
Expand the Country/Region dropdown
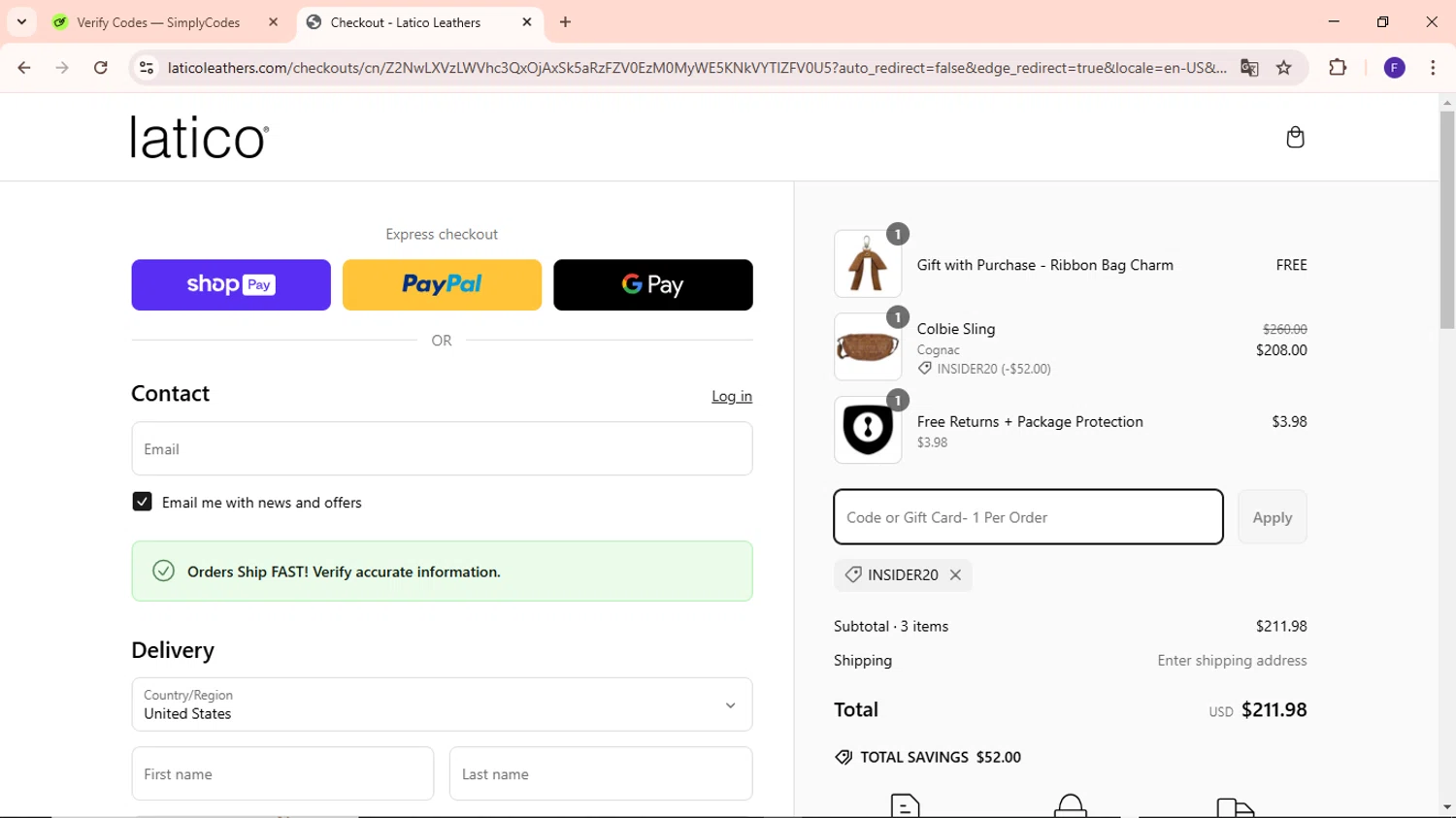pyautogui.click(x=442, y=704)
